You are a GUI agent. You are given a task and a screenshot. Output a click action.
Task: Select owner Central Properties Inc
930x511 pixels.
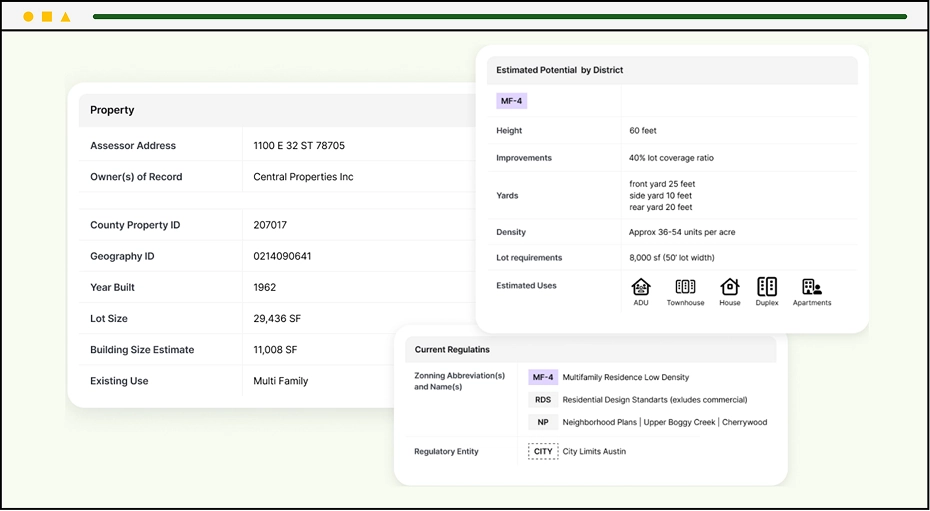coord(303,177)
